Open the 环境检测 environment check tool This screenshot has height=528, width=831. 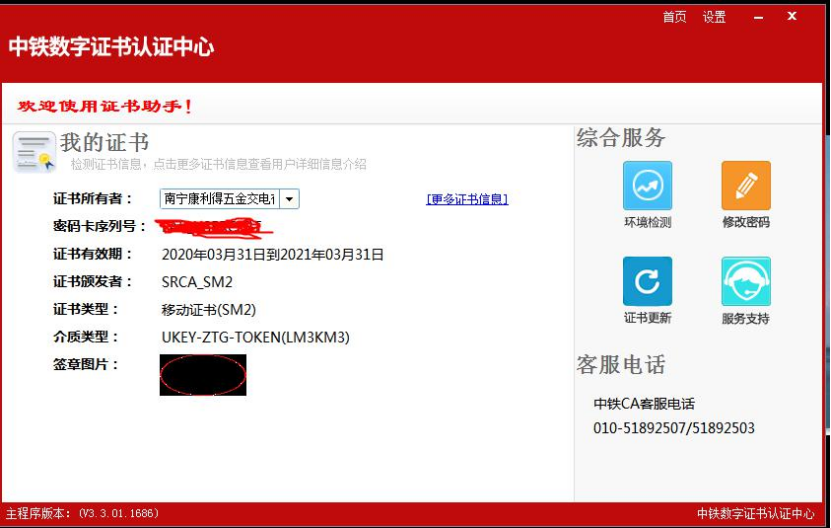point(647,186)
